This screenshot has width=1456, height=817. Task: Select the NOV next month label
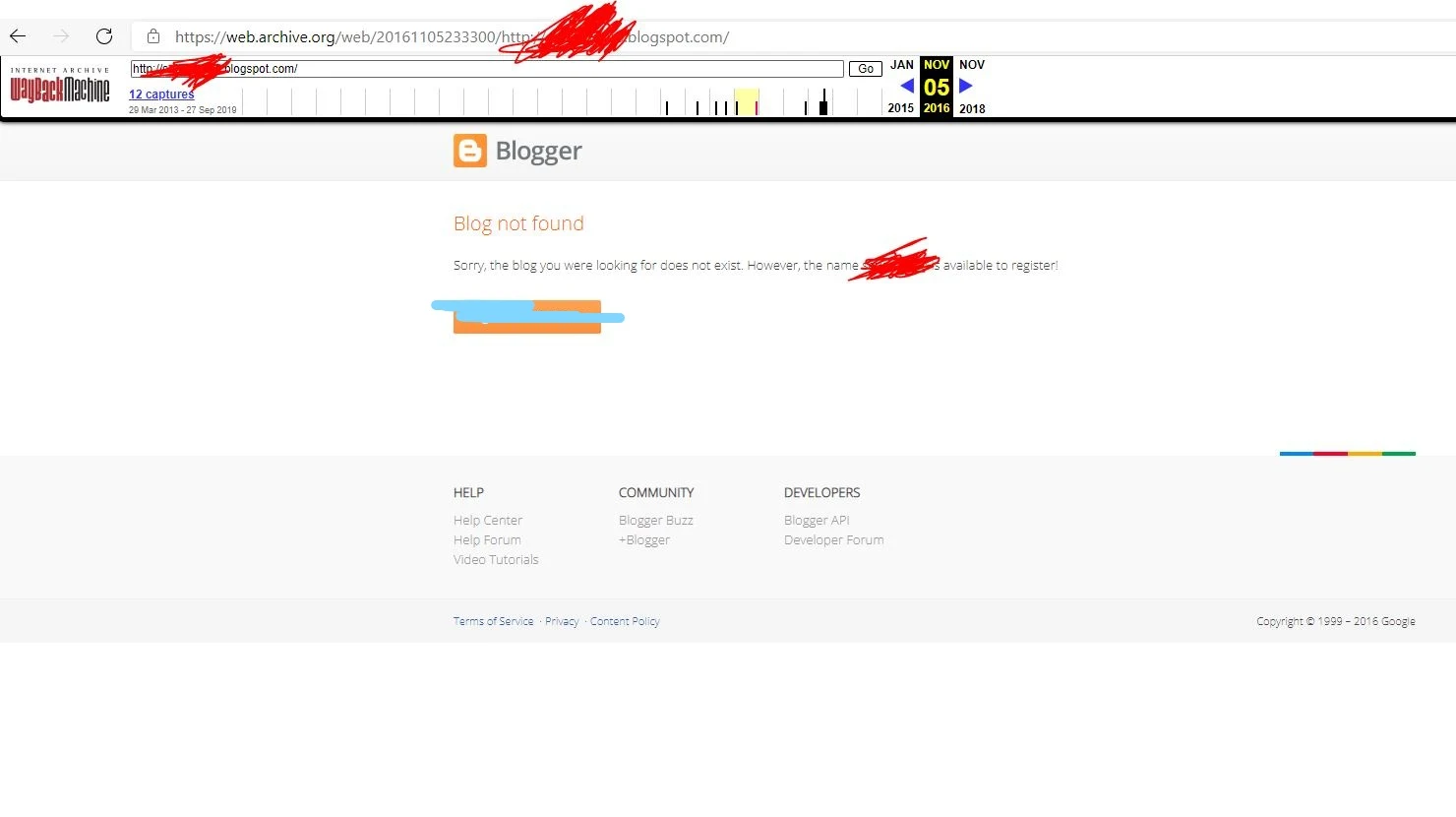[x=972, y=65]
